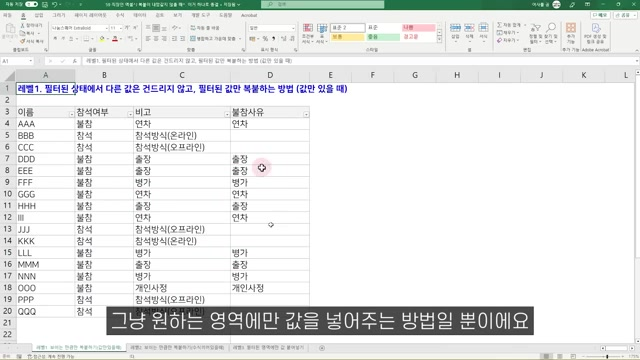
Task: Click the yellow fill color bucket
Action: (x=102, y=39)
